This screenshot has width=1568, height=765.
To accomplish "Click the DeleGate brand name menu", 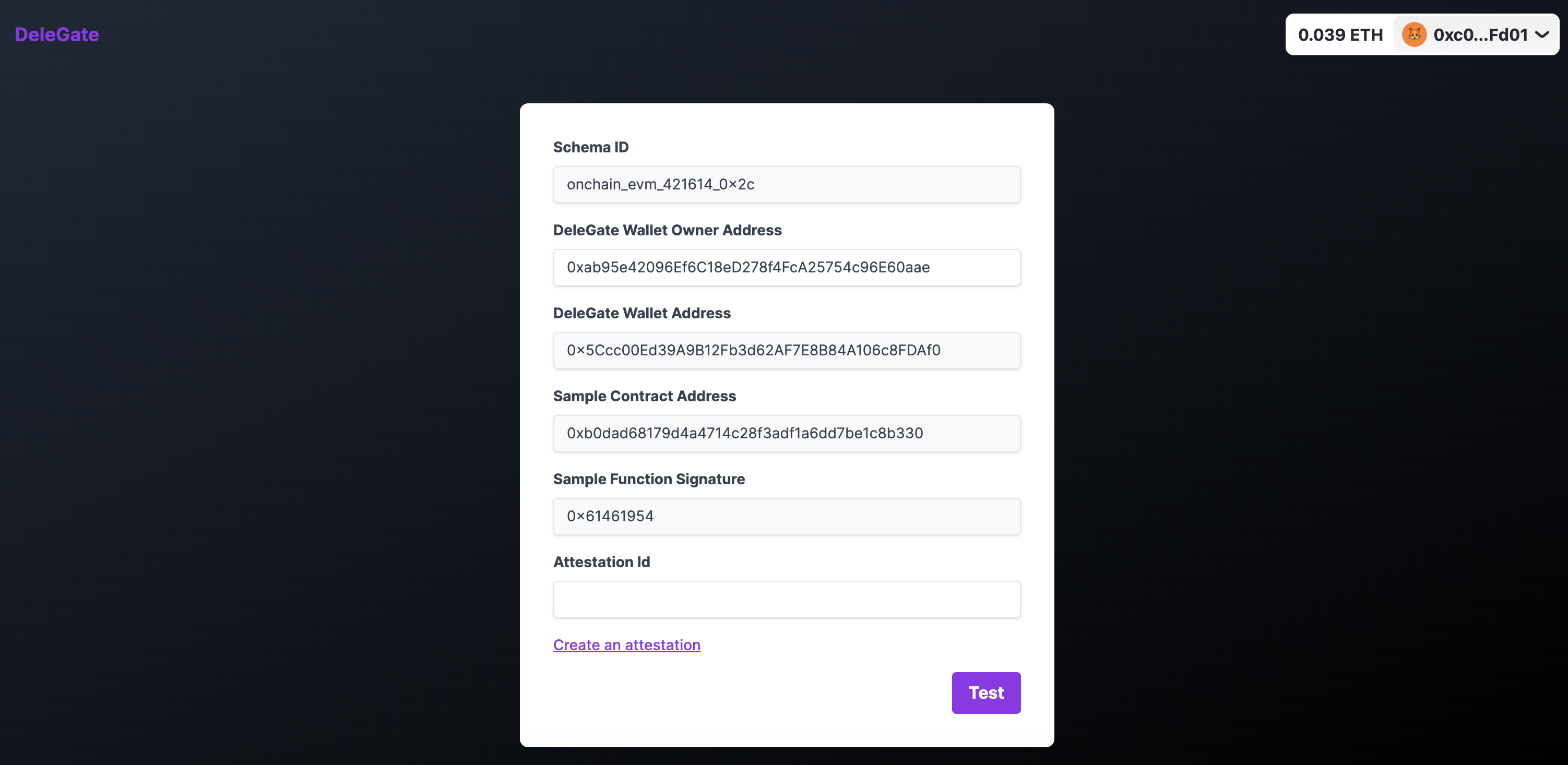I will [x=57, y=34].
